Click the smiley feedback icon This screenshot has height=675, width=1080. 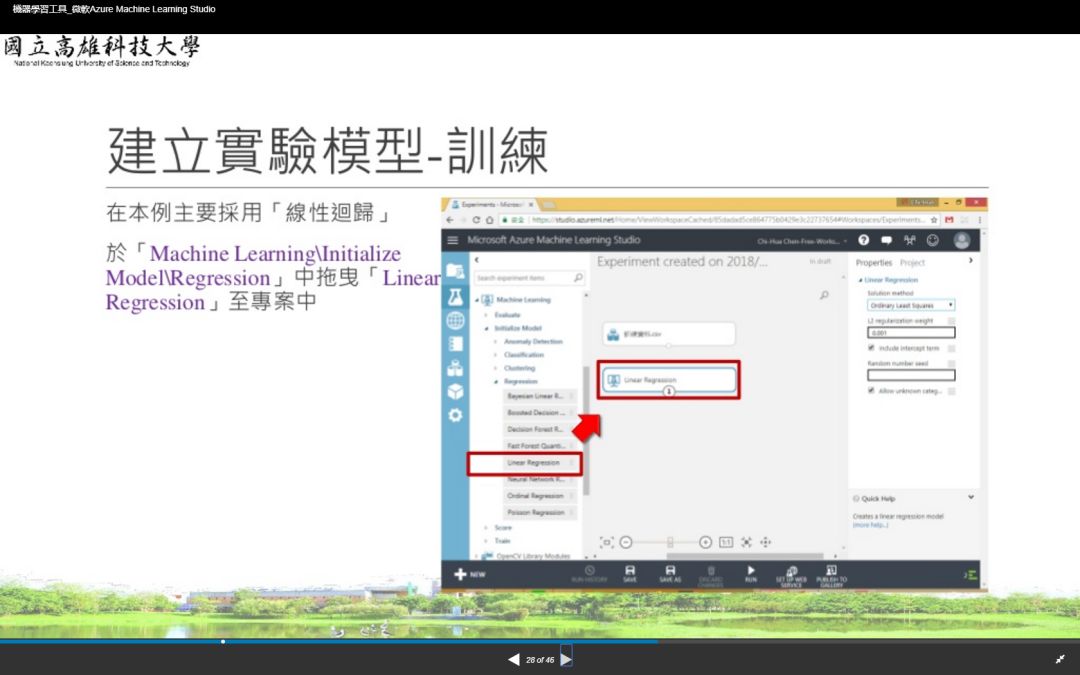[933, 240]
